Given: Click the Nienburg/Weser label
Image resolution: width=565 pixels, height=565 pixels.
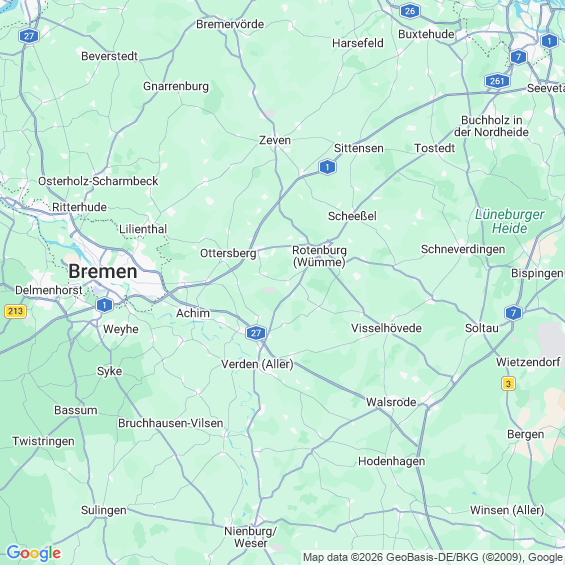Looking at the screenshot, I should [x=250, y=537].
